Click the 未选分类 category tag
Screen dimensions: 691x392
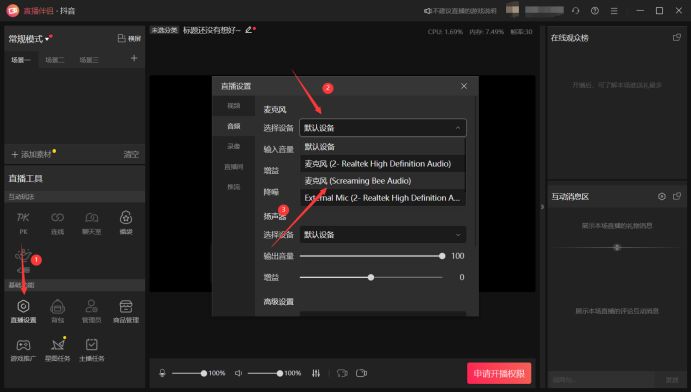(x=164, y=30)
